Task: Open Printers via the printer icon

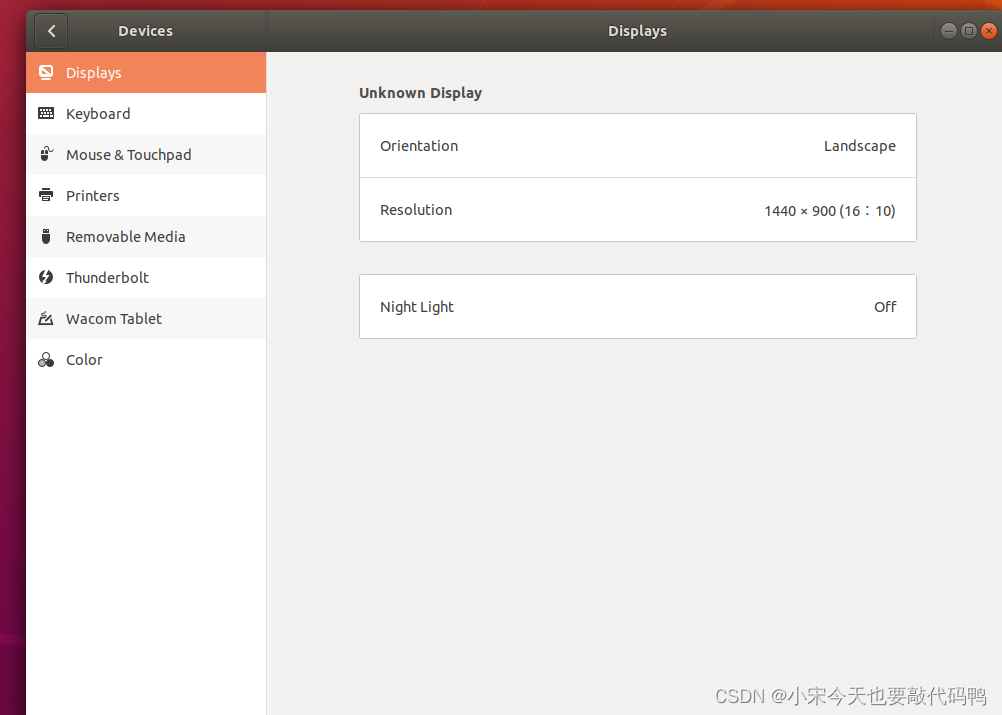Action: (x=46, y=195)
